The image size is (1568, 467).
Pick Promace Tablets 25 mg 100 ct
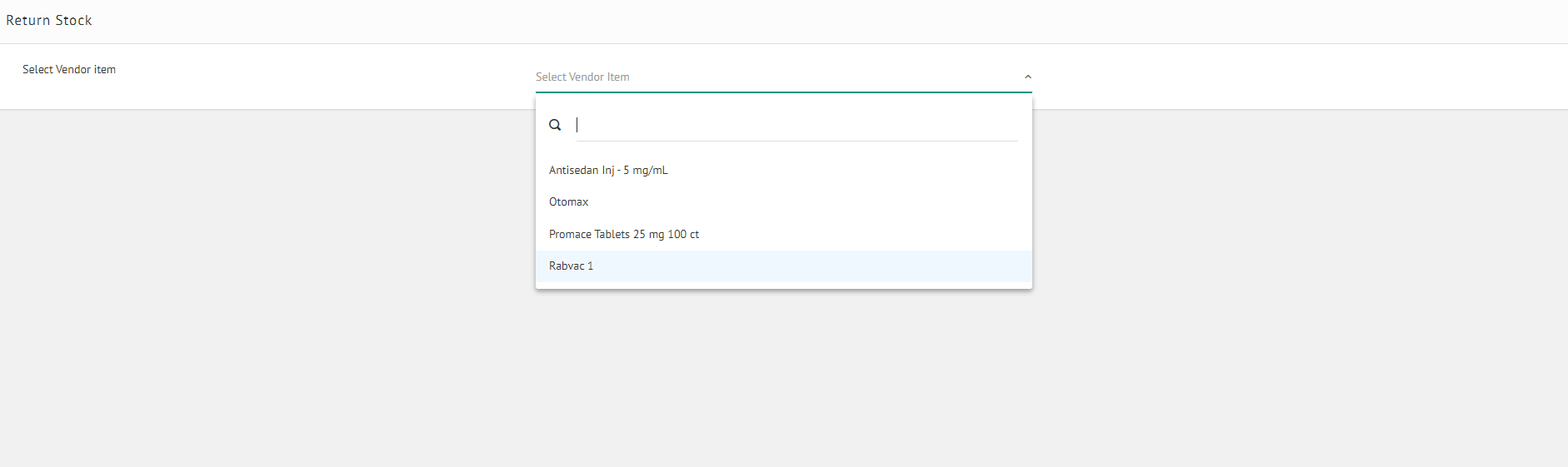point(784,234)
